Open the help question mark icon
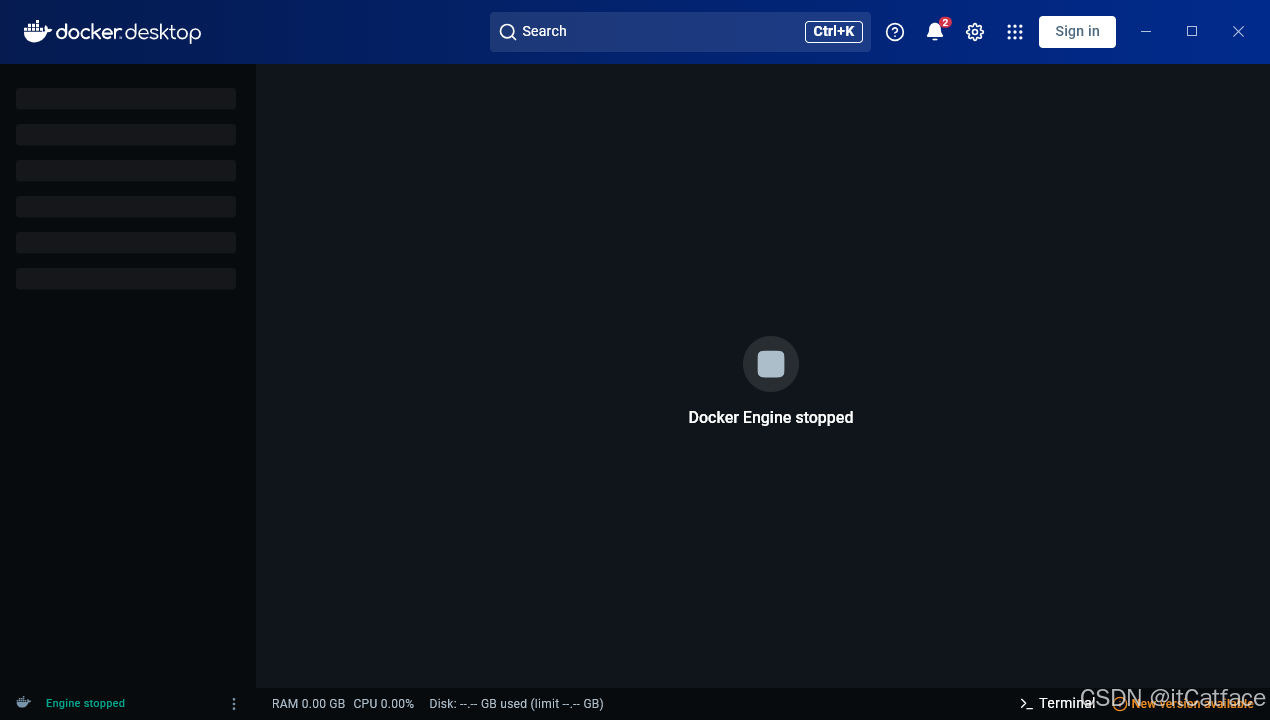The image size is (1270, 720). pos(895,32)
